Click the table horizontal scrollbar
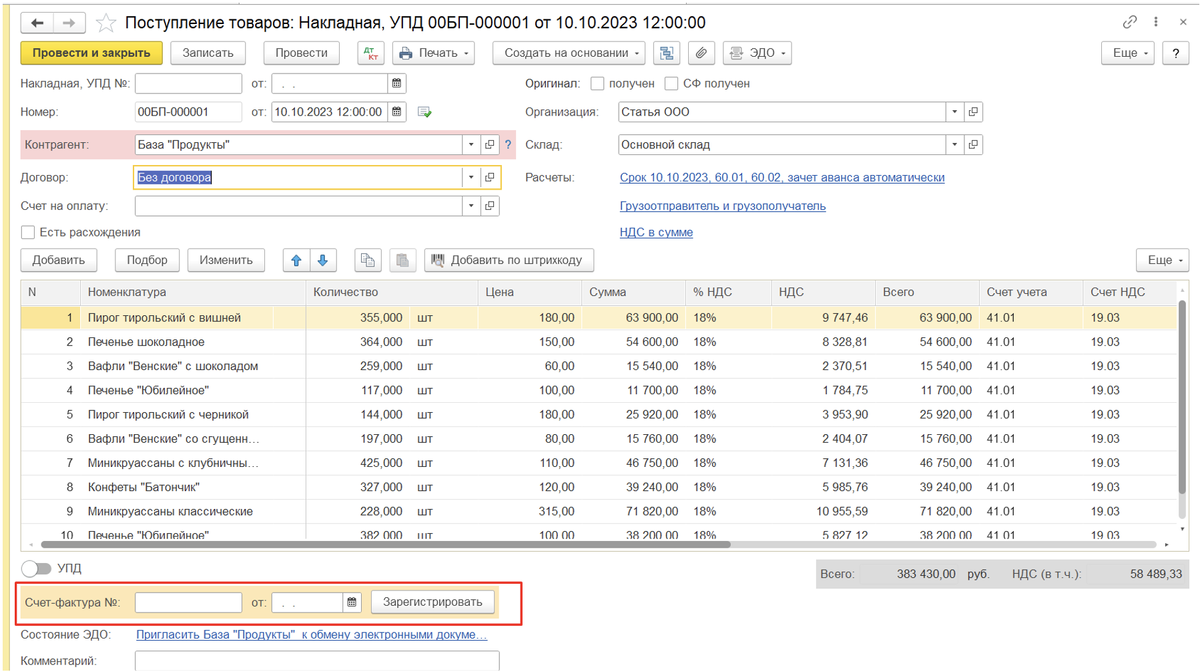This screenshot has width=1200, height=672. 385,545
